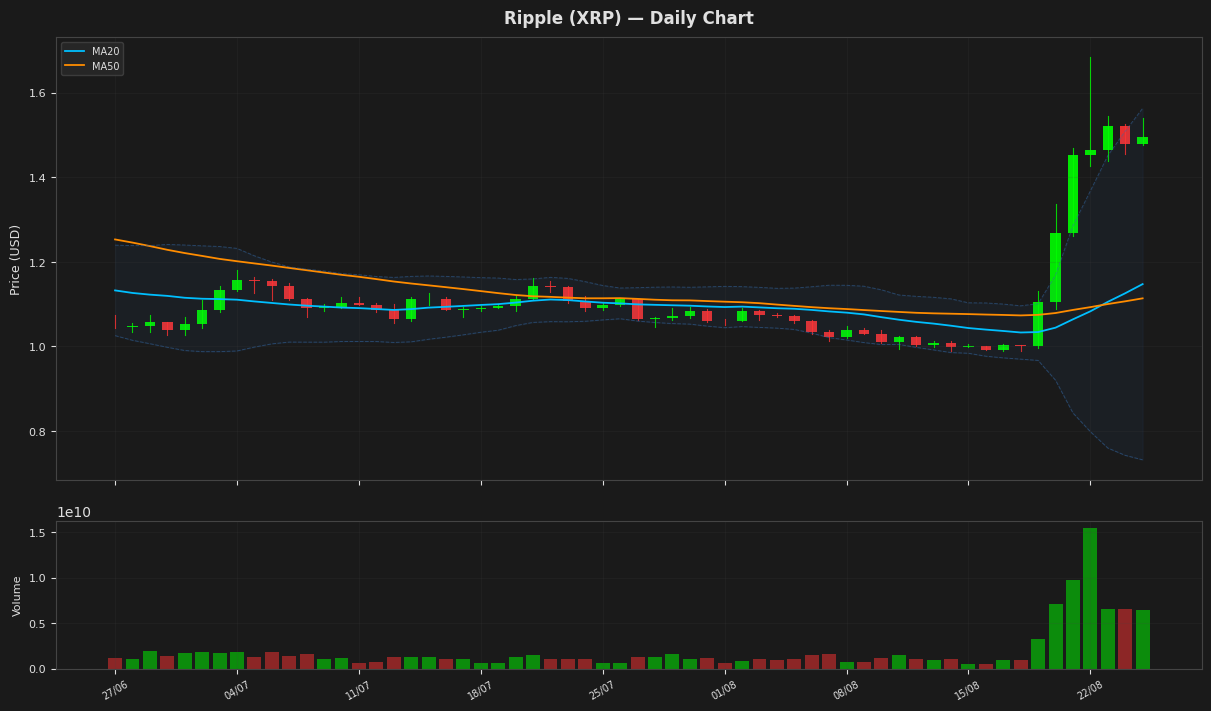Click the 15/08 date label

968,690
